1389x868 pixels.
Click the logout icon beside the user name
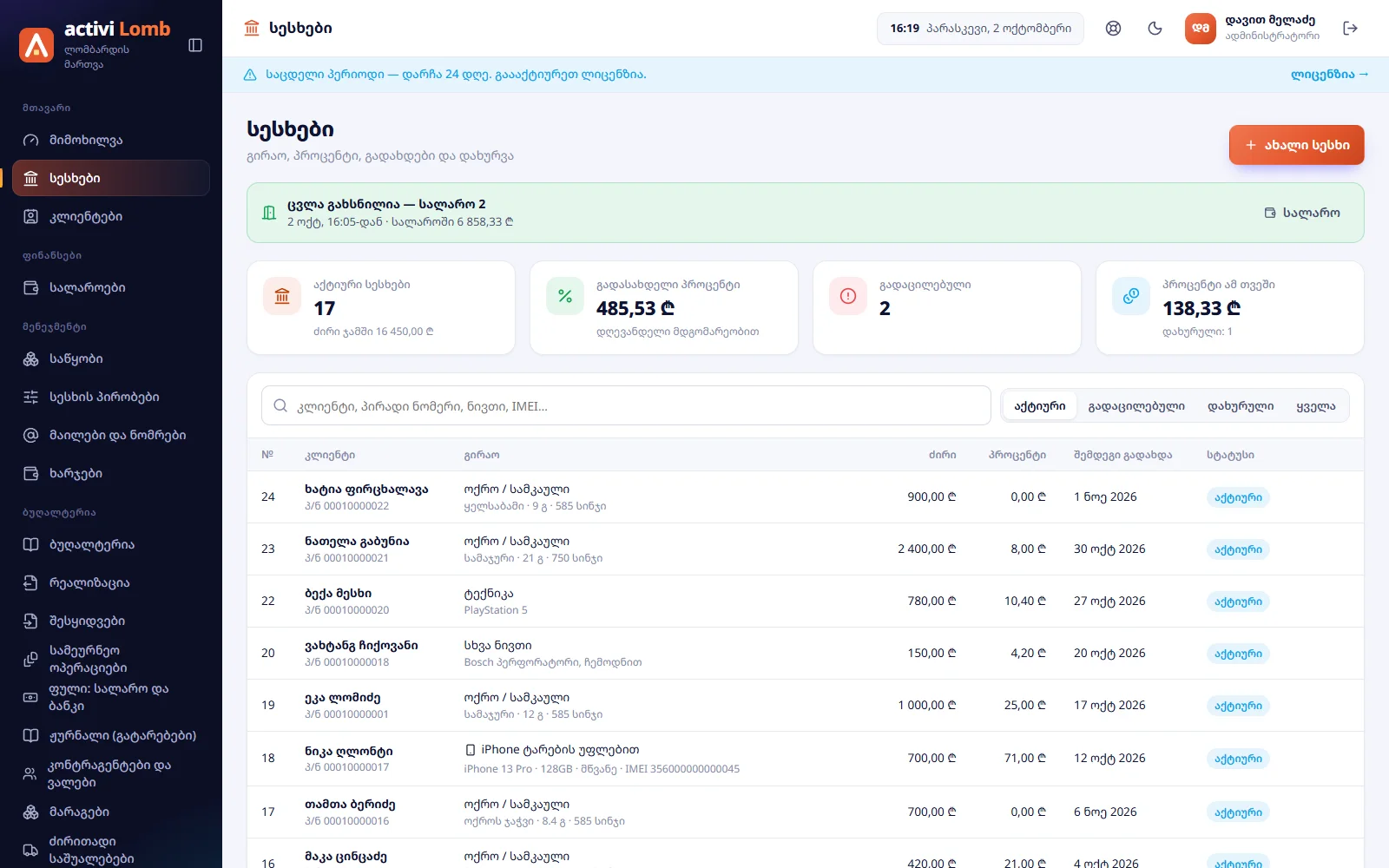click(1350, 29)
